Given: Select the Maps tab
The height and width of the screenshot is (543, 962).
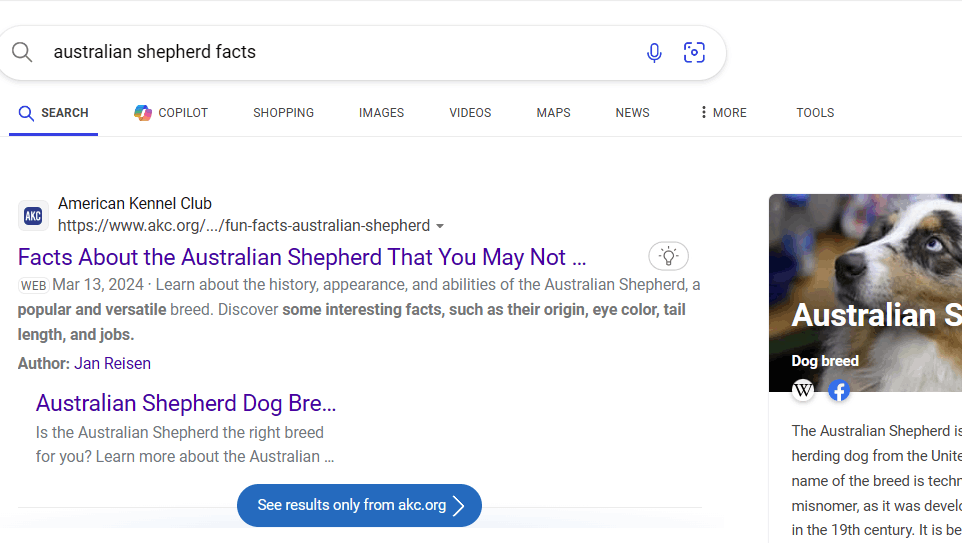Looking at the screenshot, I should pyautogui.click(x=553, y=113).
